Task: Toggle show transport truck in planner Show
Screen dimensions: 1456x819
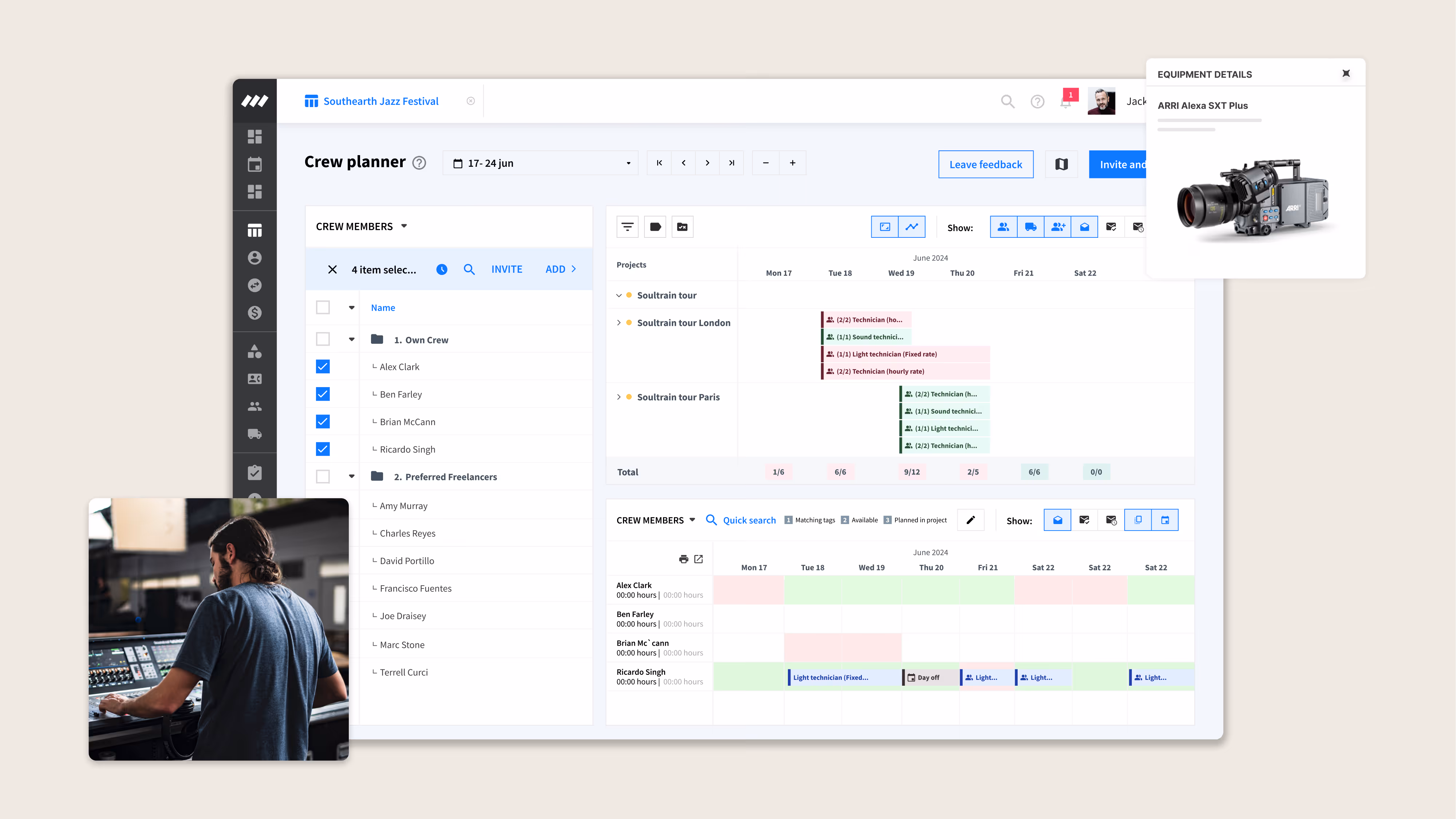Action: coord(1030,227)
